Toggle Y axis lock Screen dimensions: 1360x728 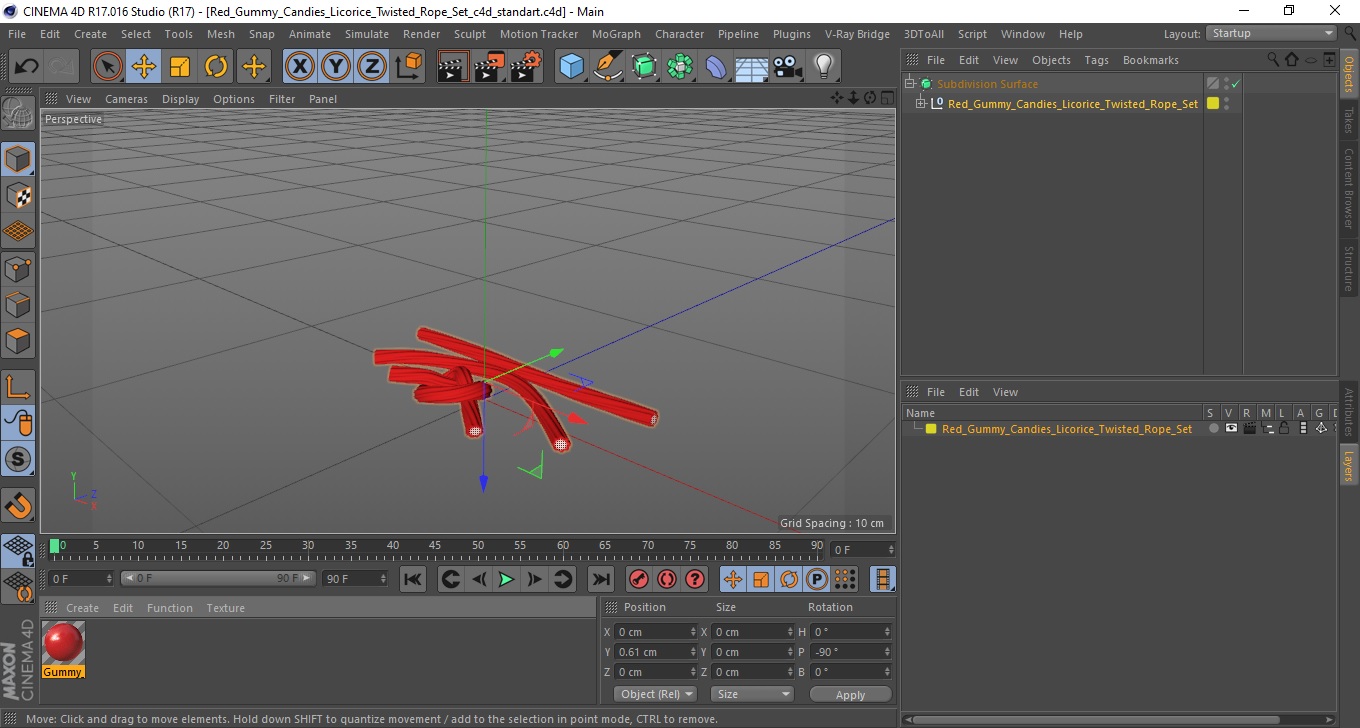(336, 67)
